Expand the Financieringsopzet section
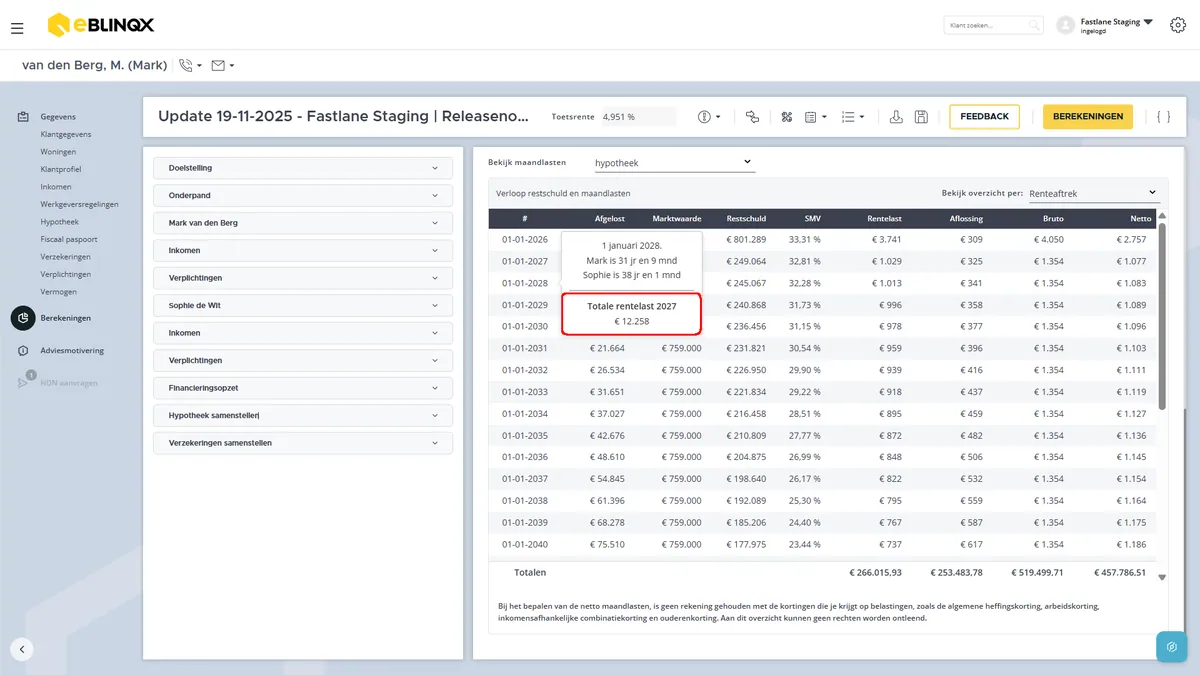 coord(303,388)
